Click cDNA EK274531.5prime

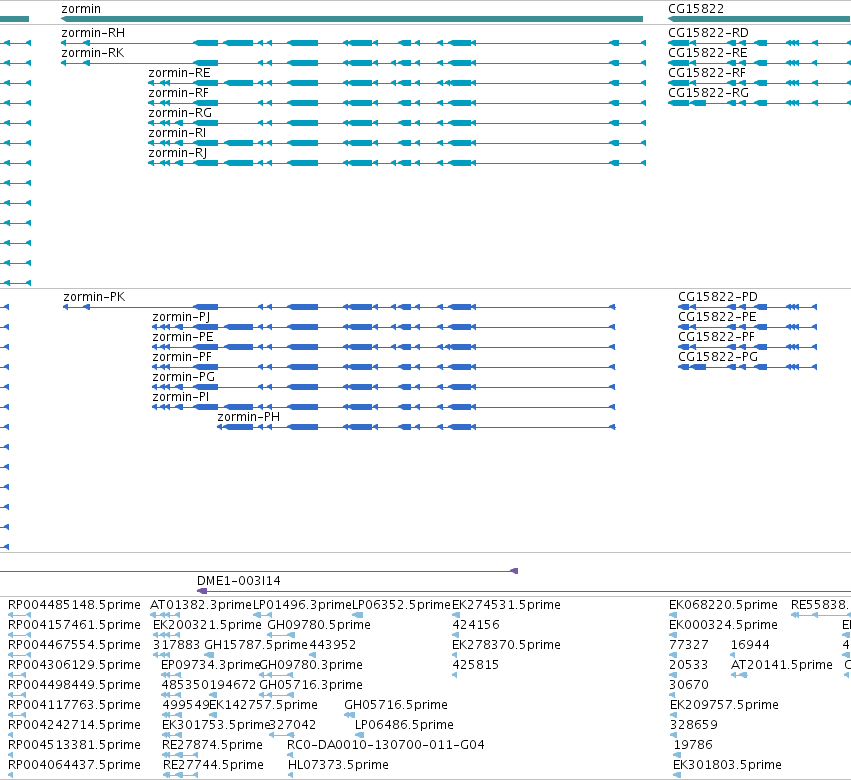click(x=506, y=605)
